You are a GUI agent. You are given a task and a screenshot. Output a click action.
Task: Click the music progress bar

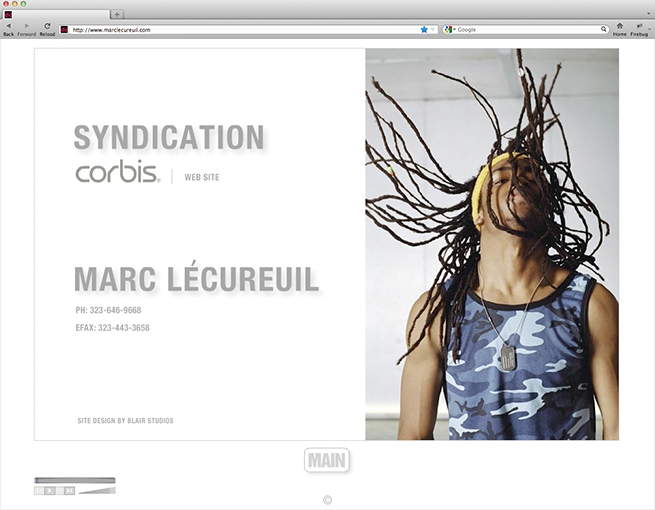pyautogui.click(x=75, y=480)
